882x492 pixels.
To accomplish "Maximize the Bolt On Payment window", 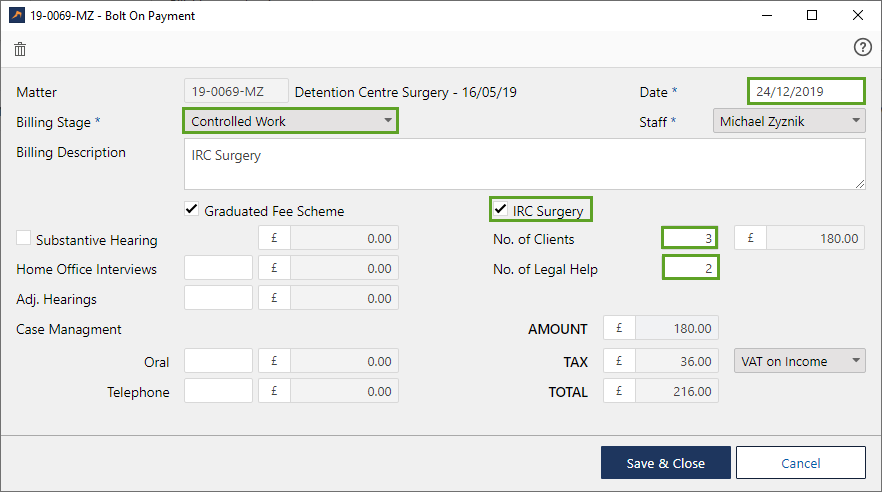I will point(812,15).
